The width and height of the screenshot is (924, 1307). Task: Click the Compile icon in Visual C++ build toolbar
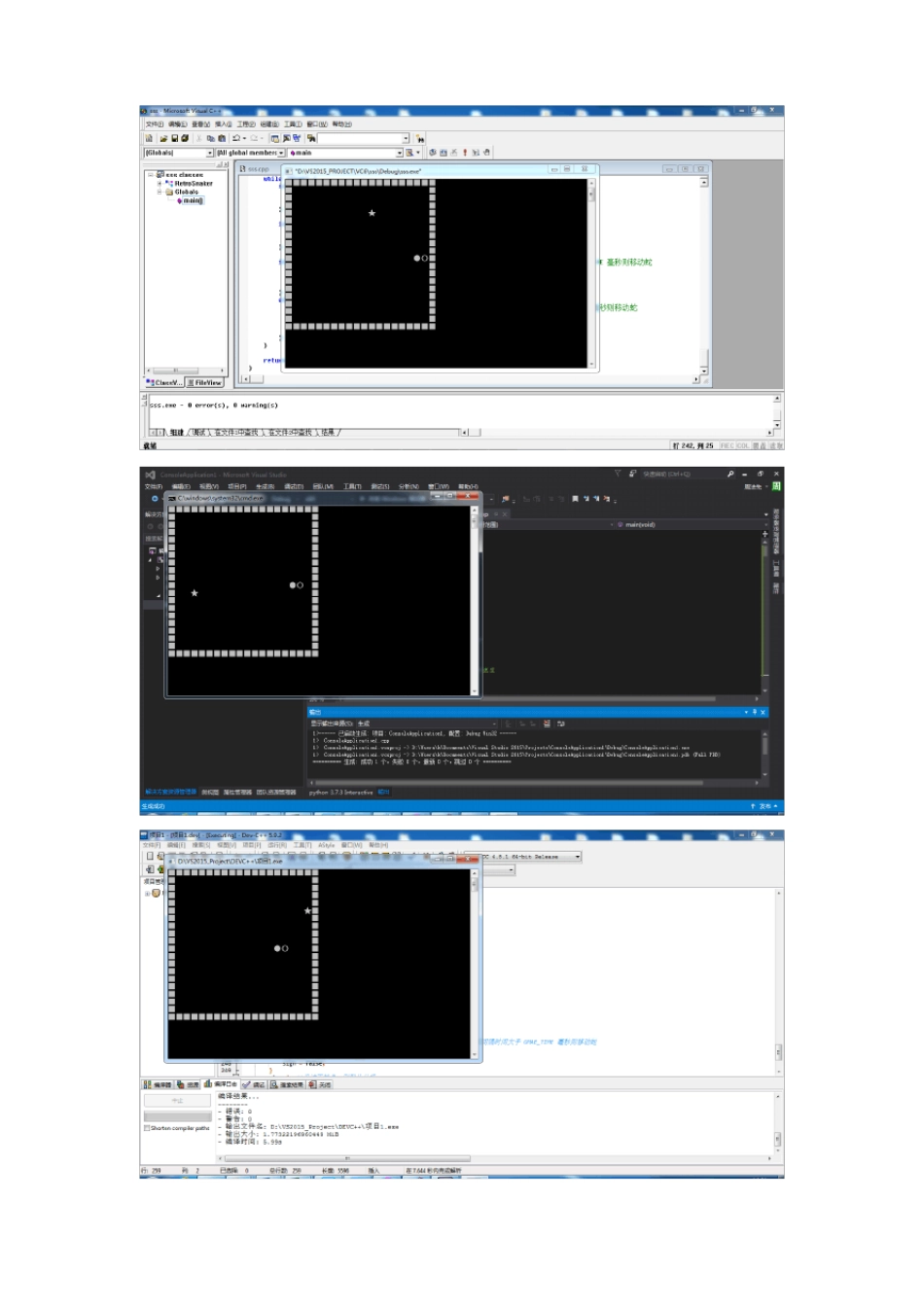click(434, 153)
